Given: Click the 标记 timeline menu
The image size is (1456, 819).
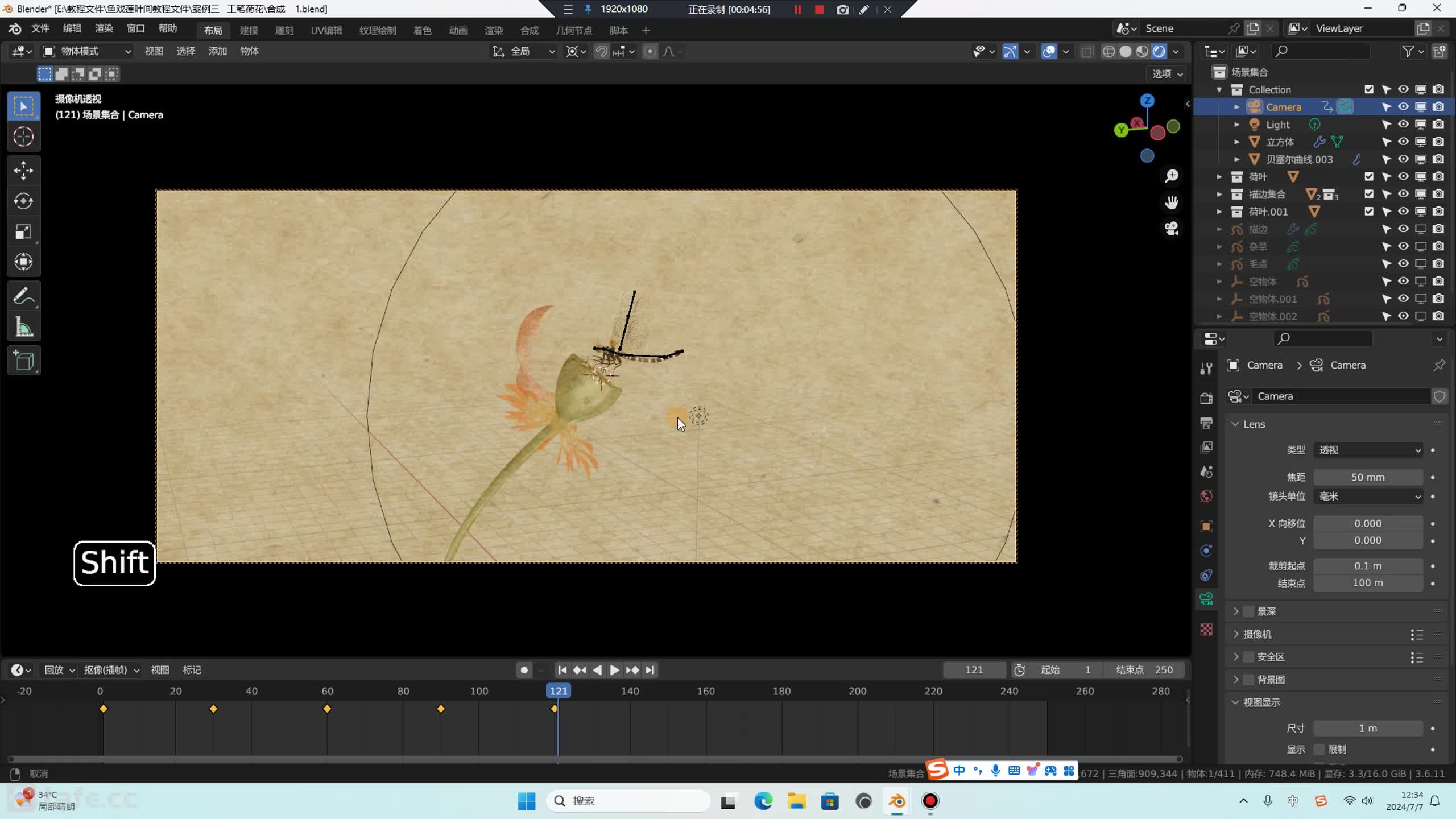Looking at the screenshot, I should point(192,669).
